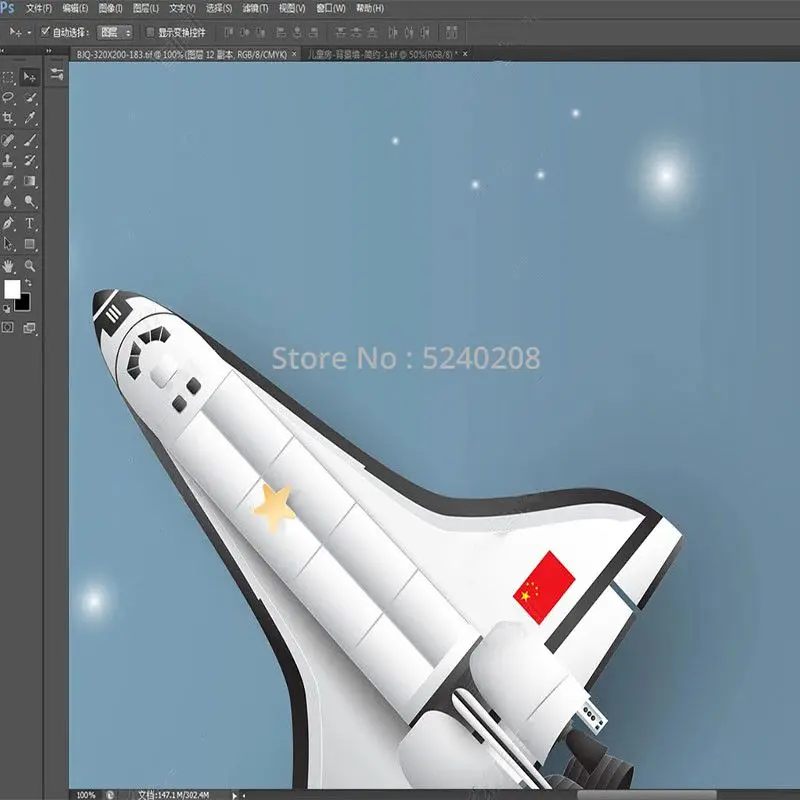Open the 图像(I) menu
Viewport: 800px width, 800px height.
tap(110, 8)
